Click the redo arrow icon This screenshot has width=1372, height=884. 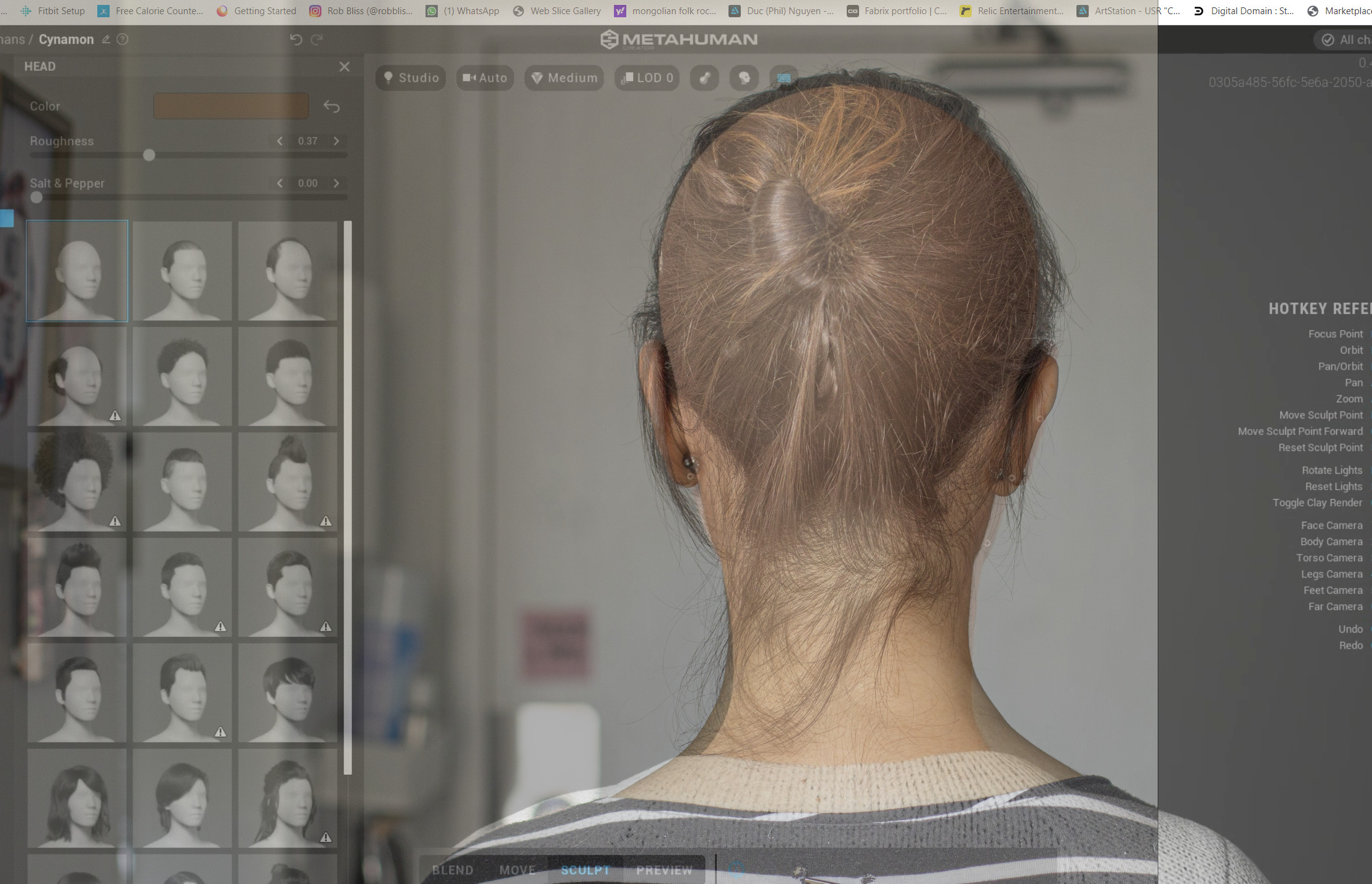[317, 39]
